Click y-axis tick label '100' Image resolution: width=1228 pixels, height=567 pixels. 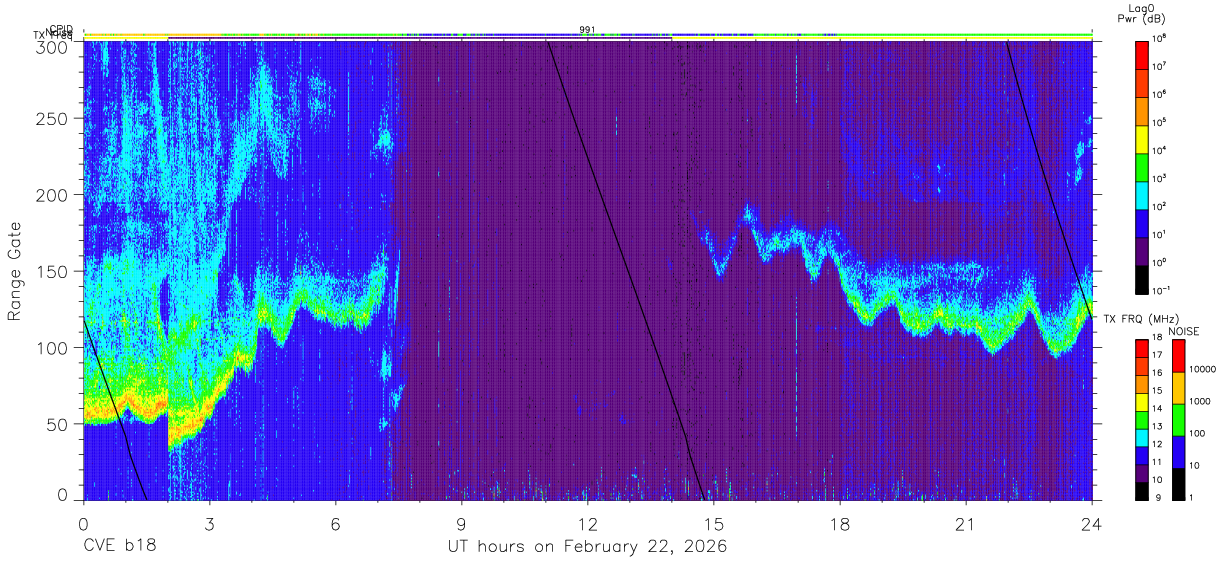tap(54, 347)
